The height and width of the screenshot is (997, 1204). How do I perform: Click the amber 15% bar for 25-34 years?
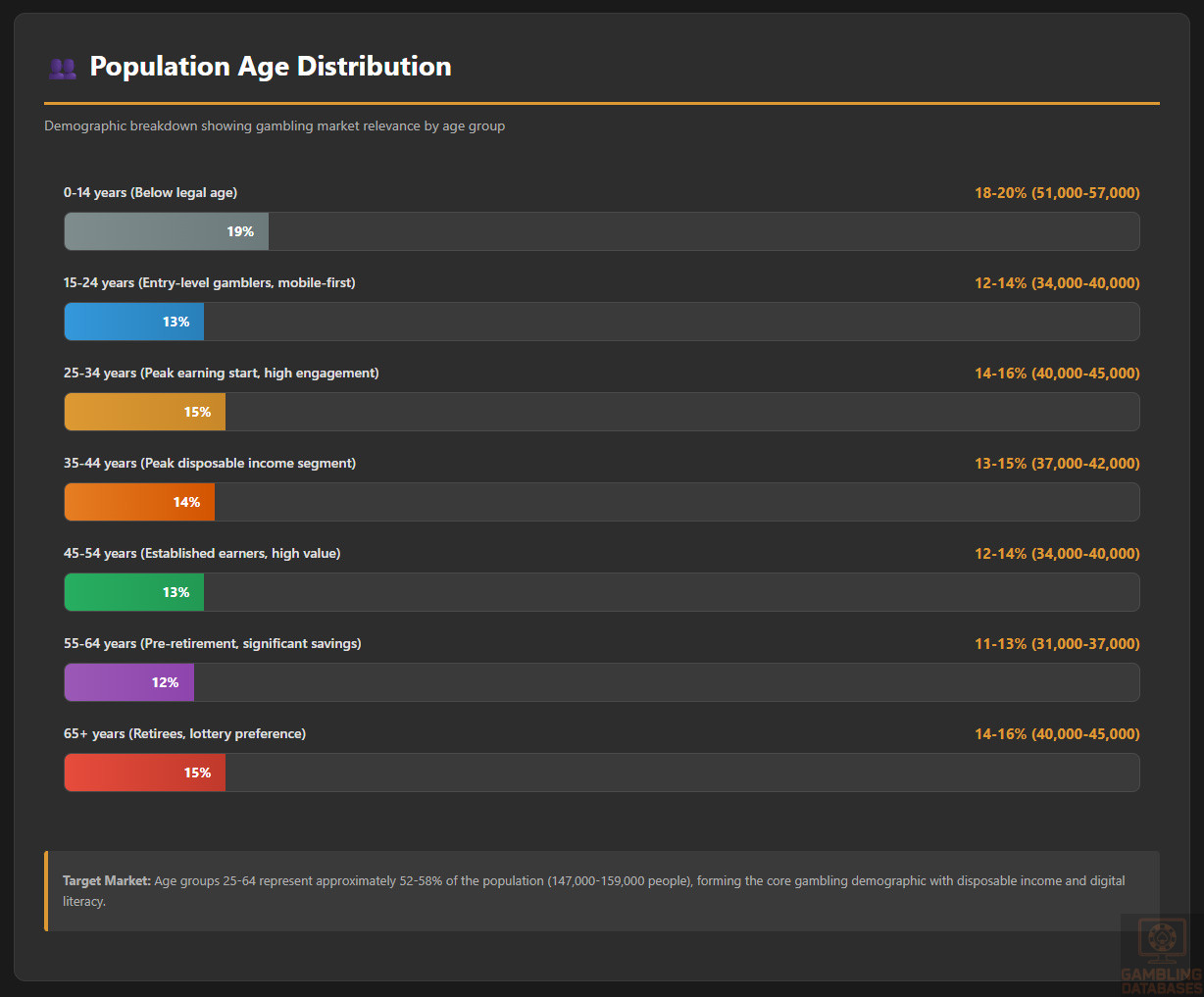click(x=145, y=412)
